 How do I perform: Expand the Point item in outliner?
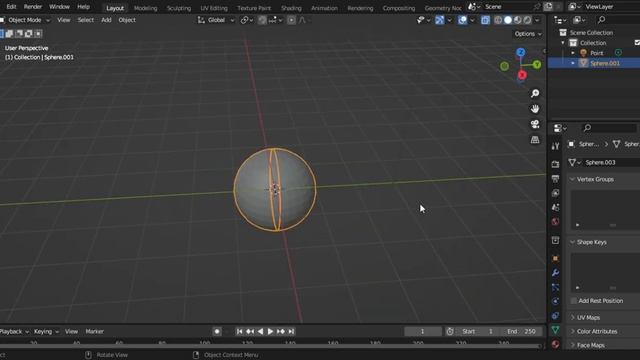pyautogui.click(x=573, y=53)
